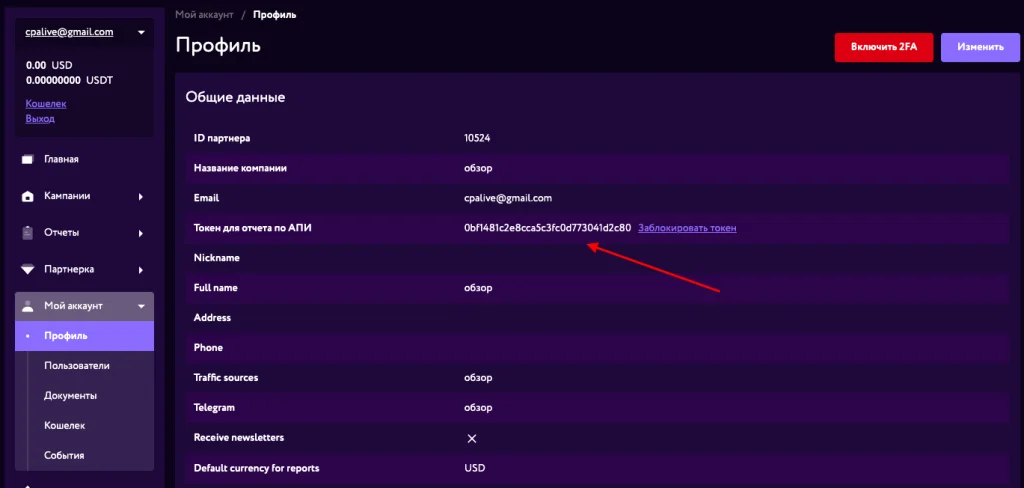Click the Address row label
This screenshot has width=1024, height=488.
coord(212,317)
